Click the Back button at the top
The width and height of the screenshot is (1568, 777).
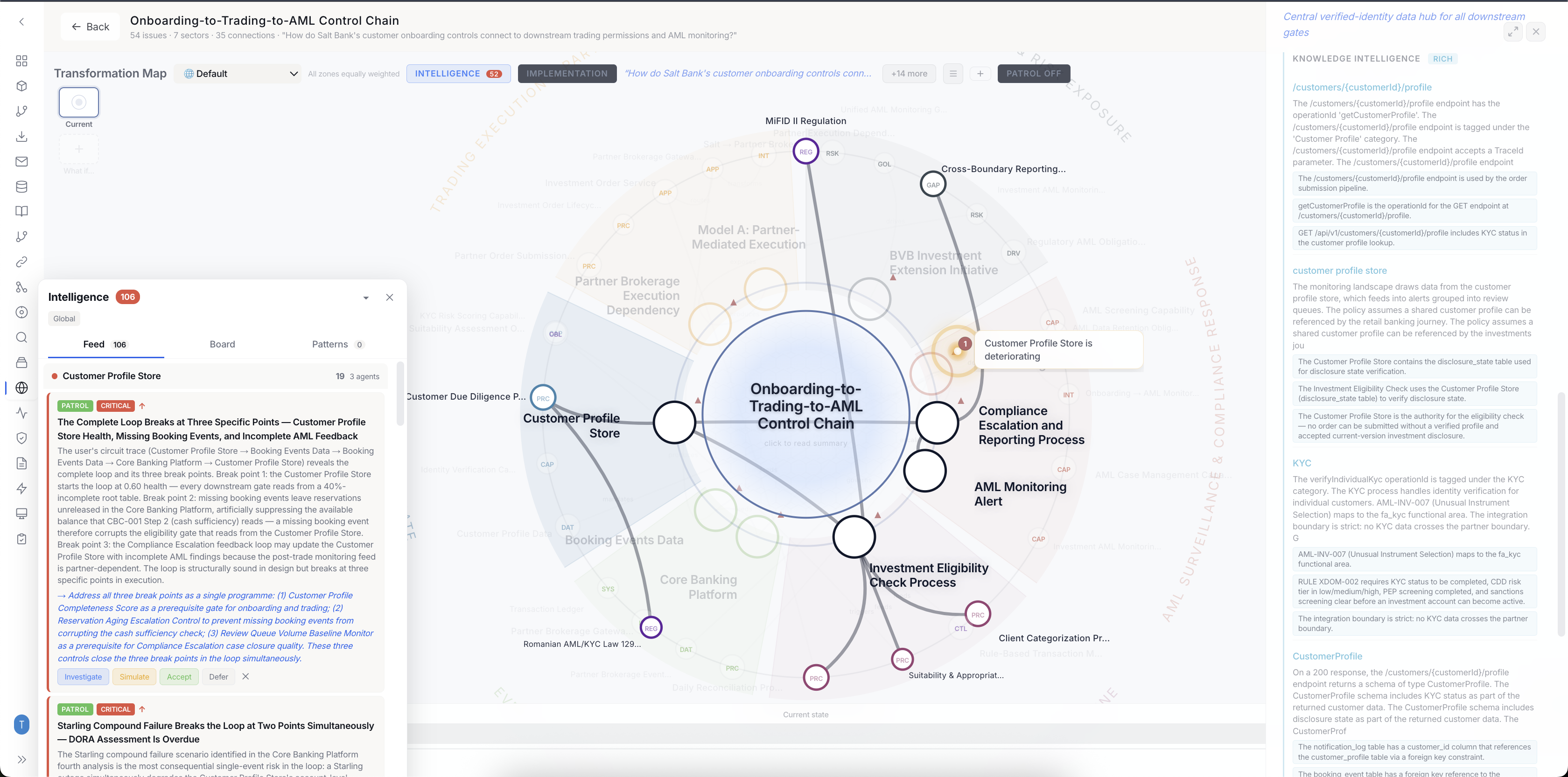[90, 26]
